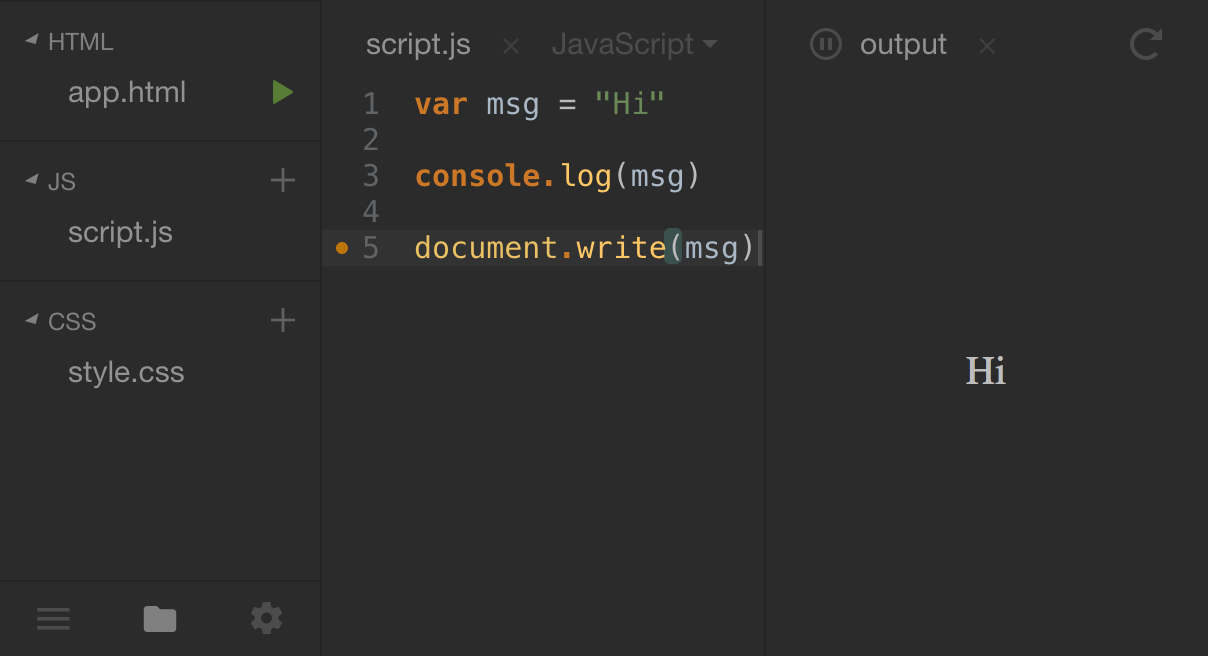This screenshot has height=656, width=1208.
Task: Add a new CSS file with plus
Action: point(283,321)
